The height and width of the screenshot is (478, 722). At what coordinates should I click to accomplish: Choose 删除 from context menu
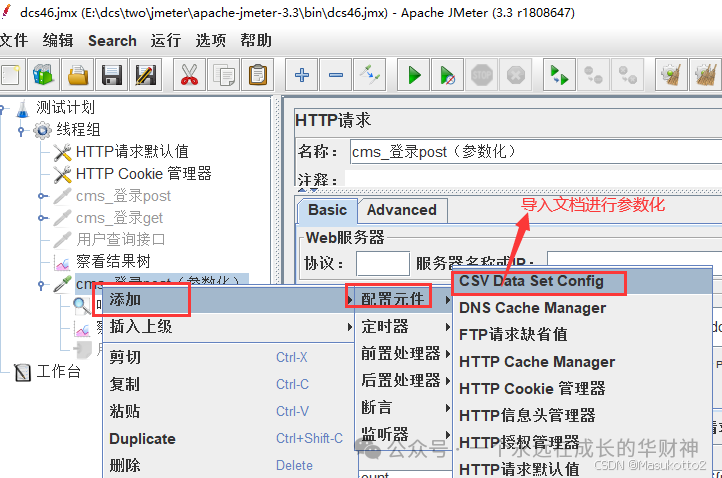click(x=228, y=466)
